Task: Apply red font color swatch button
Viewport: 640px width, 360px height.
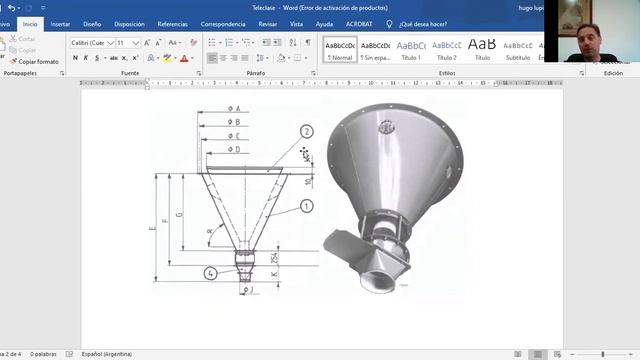Action: [x=184, y=58]
